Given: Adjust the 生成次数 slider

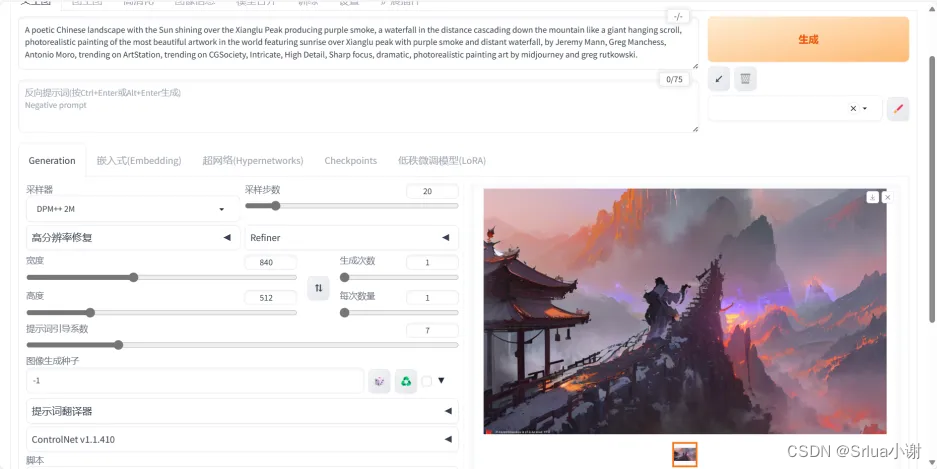Looking at the screenshot, I should (x=399, y=277).
